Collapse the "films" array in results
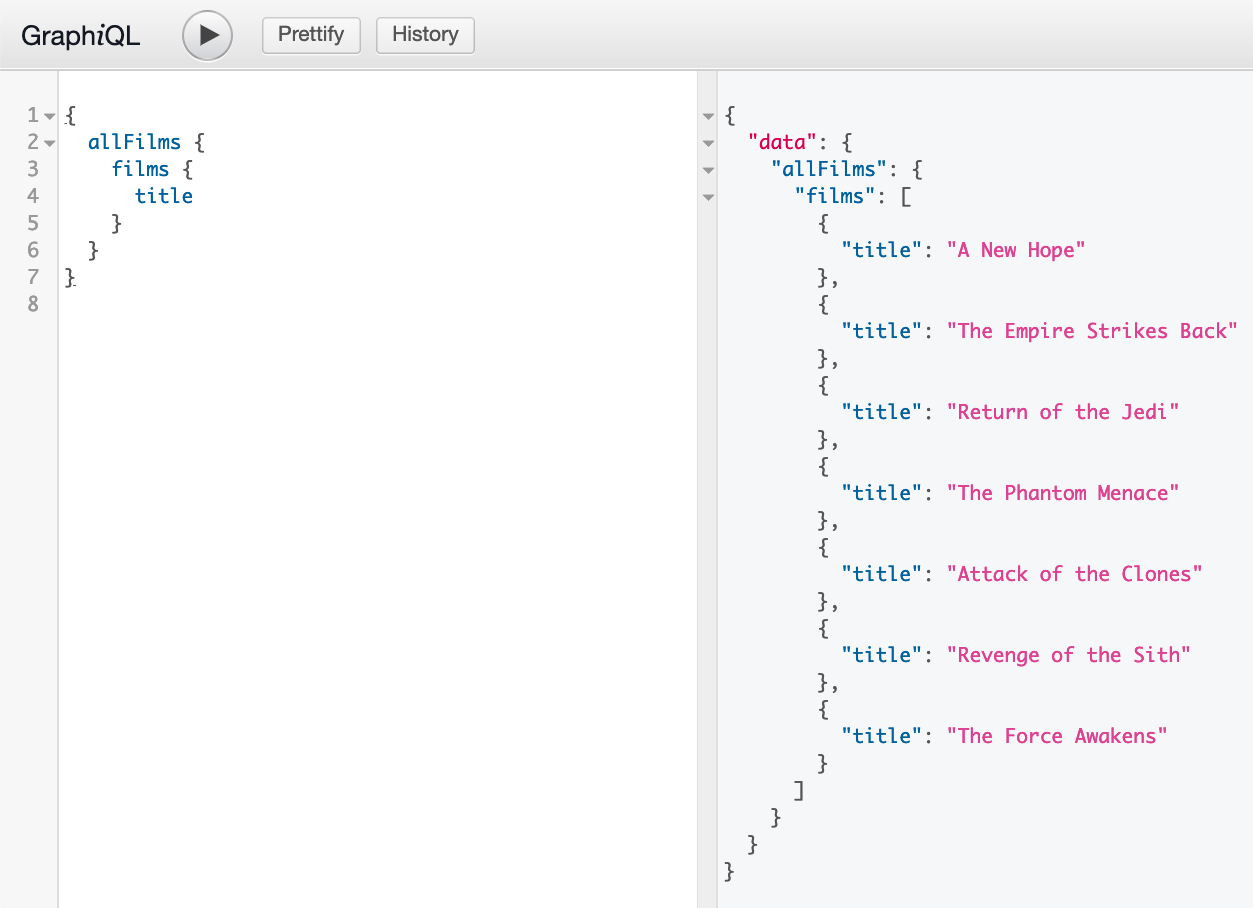This screenshot has width=1253, height=908. tap(709, 197)
